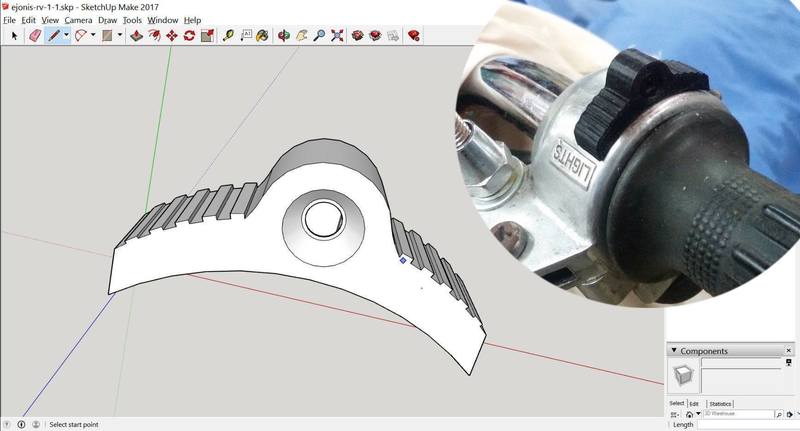Activate the Tape Measure tool
This screenshot has width=800, height=431.
227,35
